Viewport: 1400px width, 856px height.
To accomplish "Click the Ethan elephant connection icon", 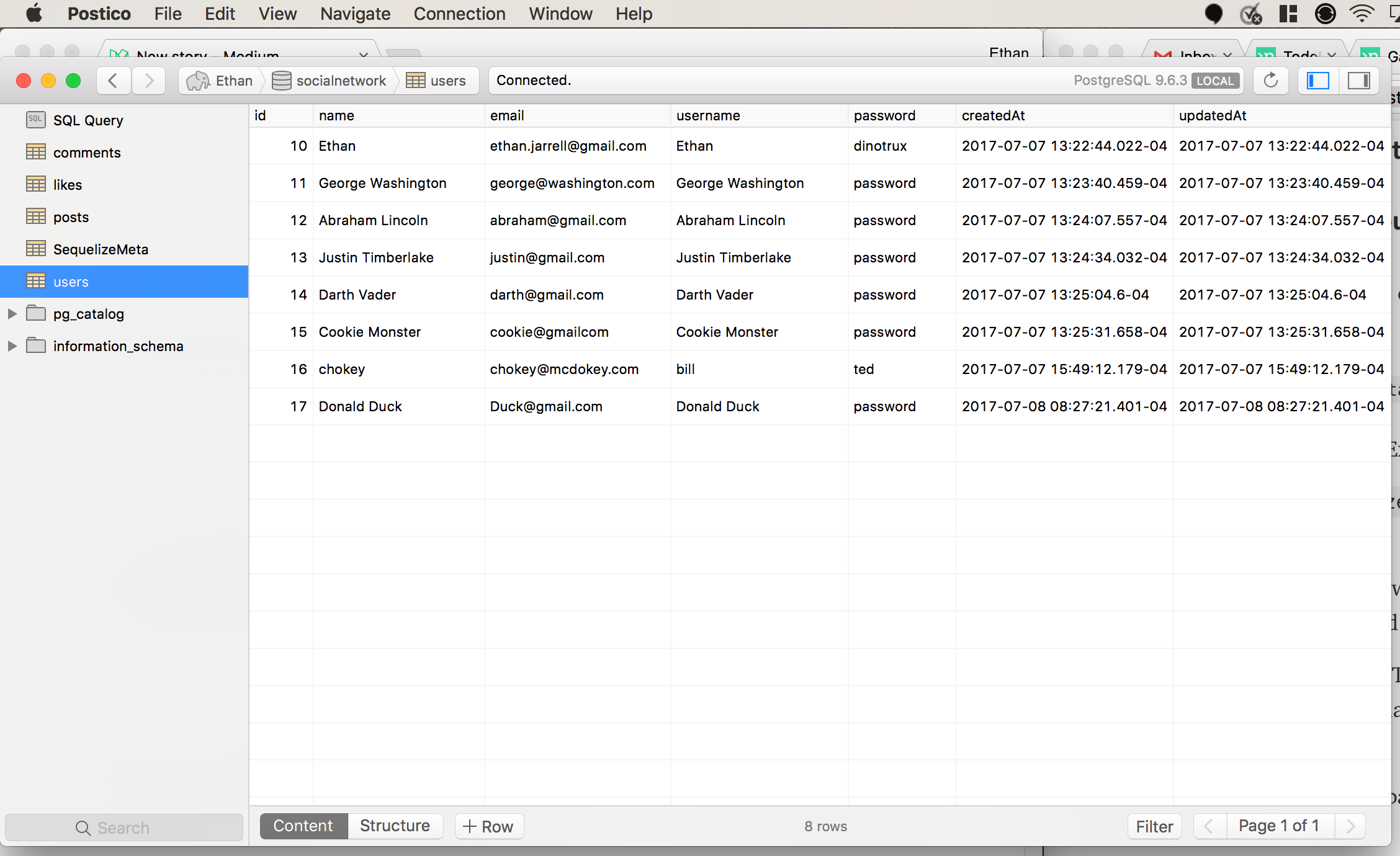I will click(x=199, y=81).
